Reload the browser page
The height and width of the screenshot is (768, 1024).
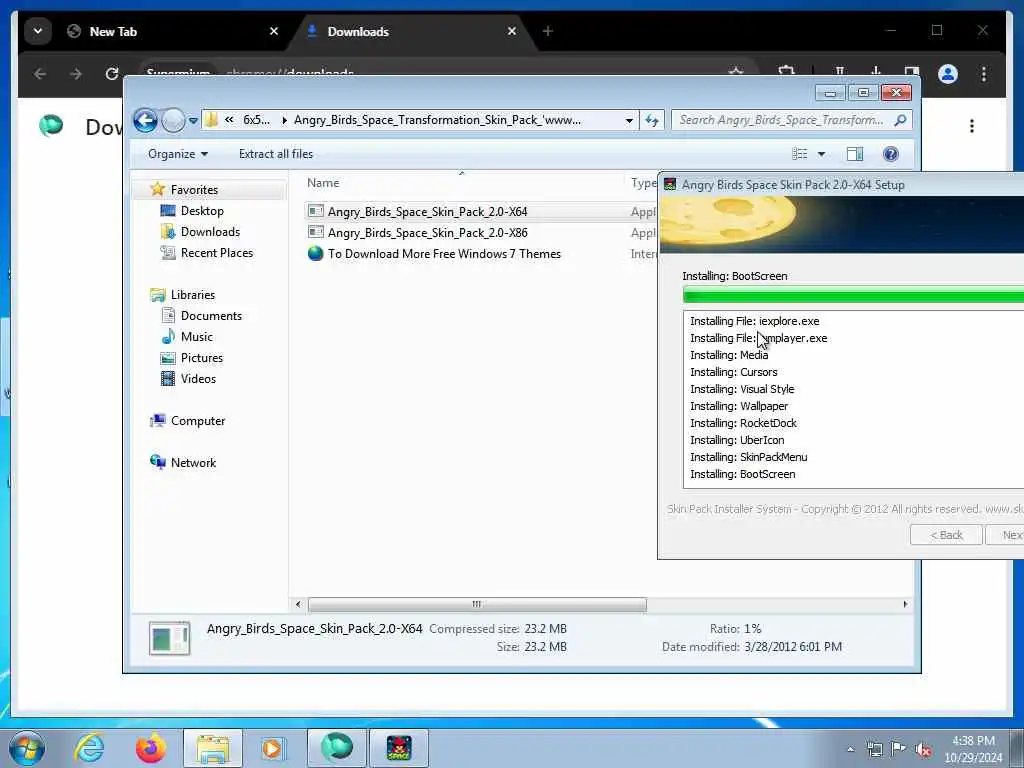pos(112,74)
